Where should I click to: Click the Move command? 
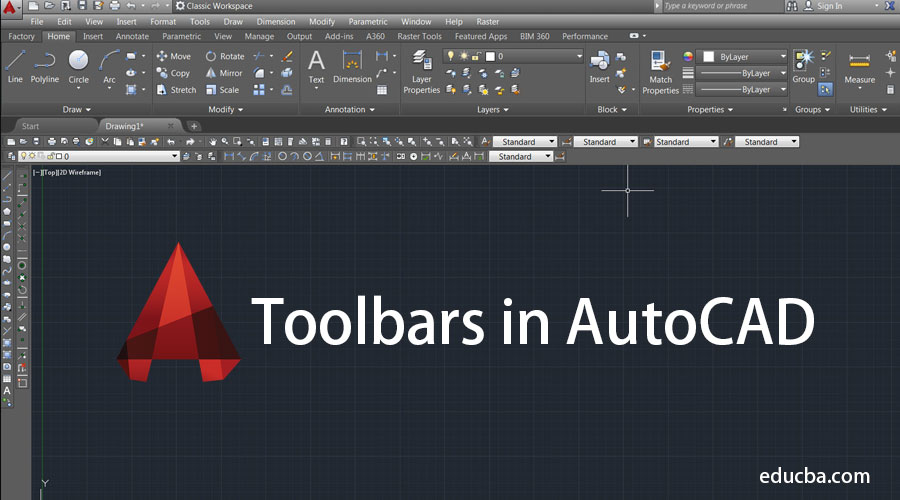173,56
